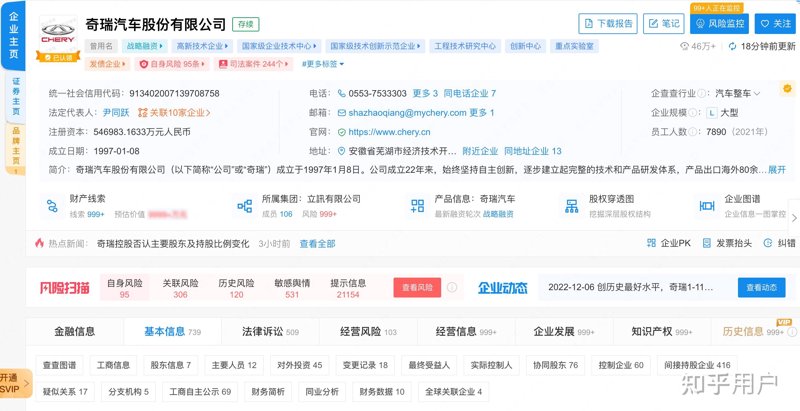
Task: Click the 查看动态 blue button
Action: coord(761,288)
